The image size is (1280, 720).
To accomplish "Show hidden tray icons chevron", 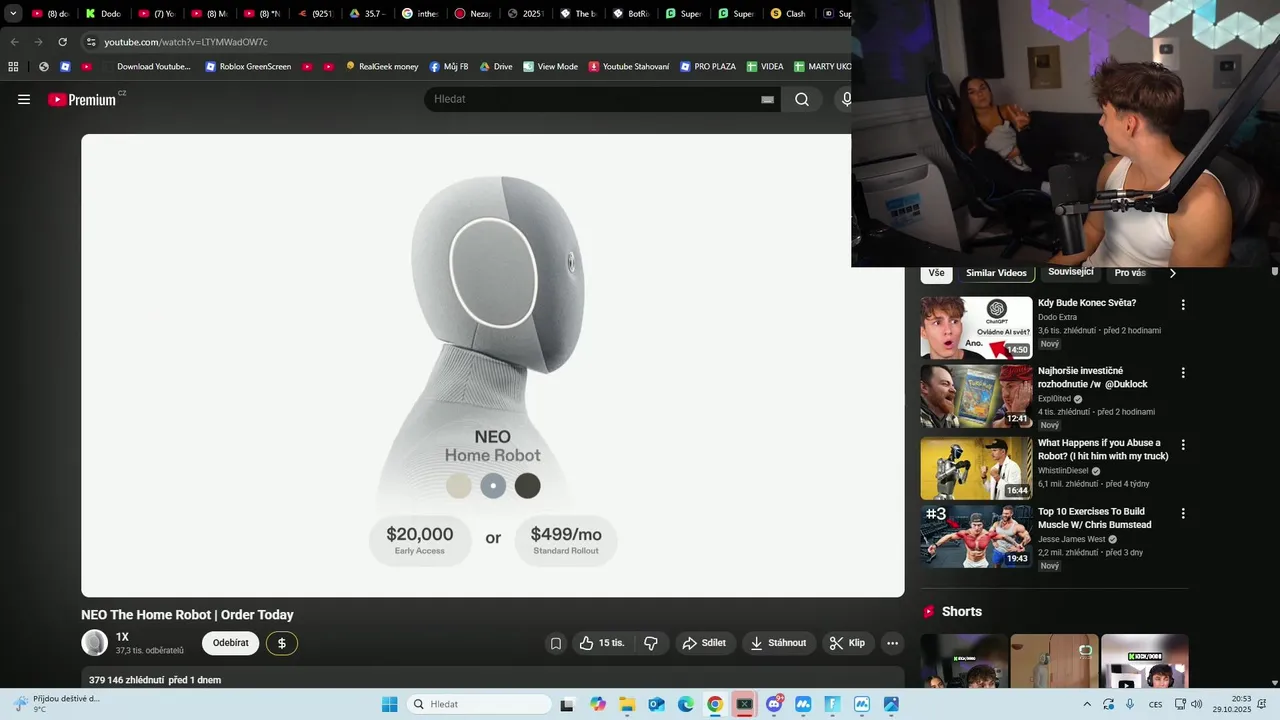I will [x=1087, y=704].
